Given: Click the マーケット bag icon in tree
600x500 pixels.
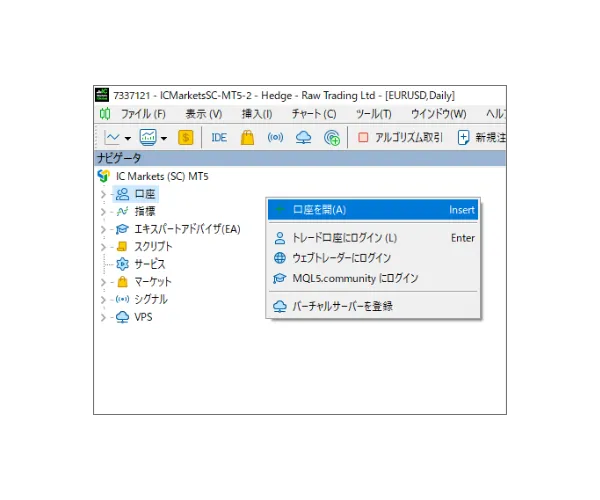Looking at the screenshot, I should [x=122, y=282].
